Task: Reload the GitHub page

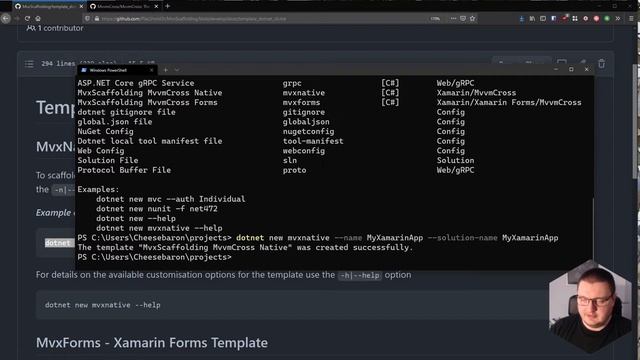Action: click(27, 18)
